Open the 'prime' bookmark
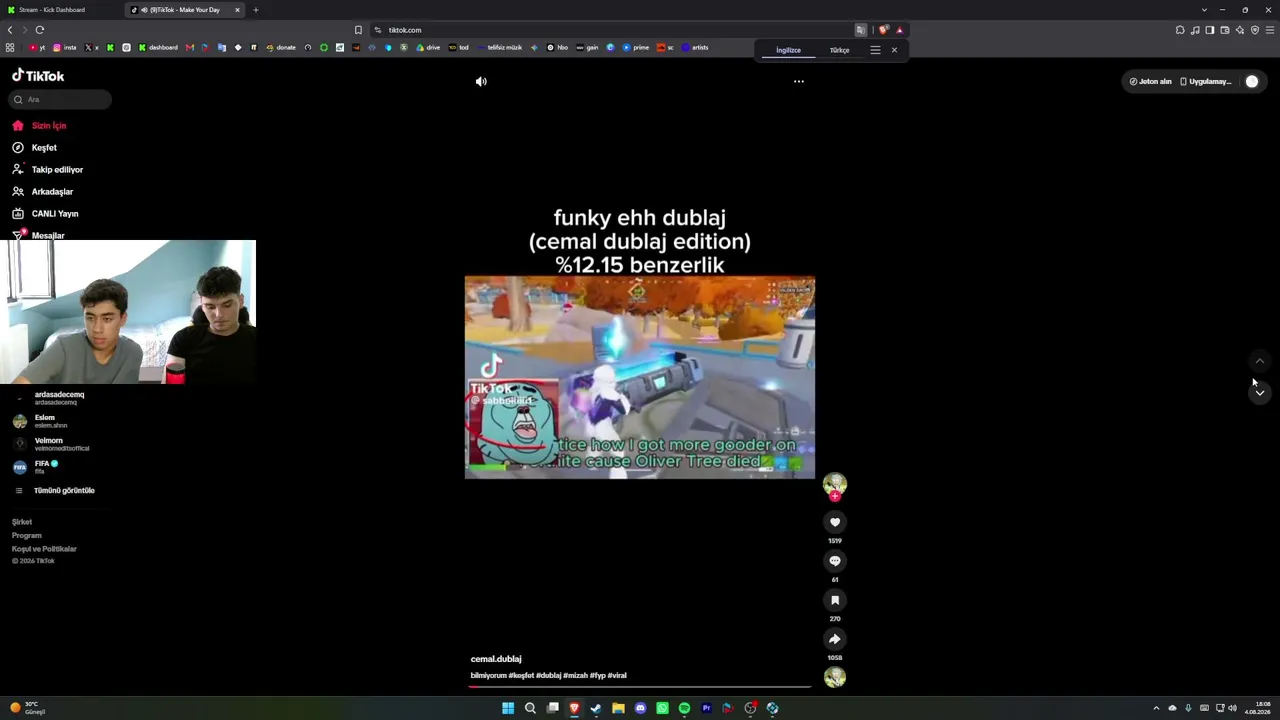 (636, 48)
